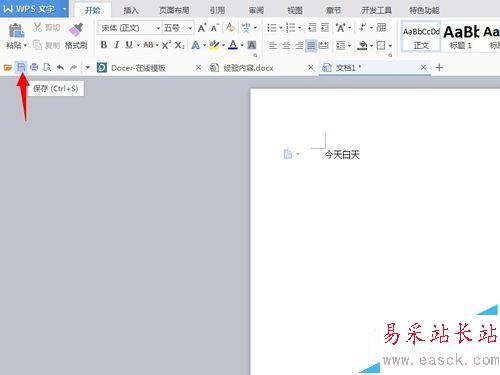
Task: Click the Redo arrow
Action: [x=73, y=68]
